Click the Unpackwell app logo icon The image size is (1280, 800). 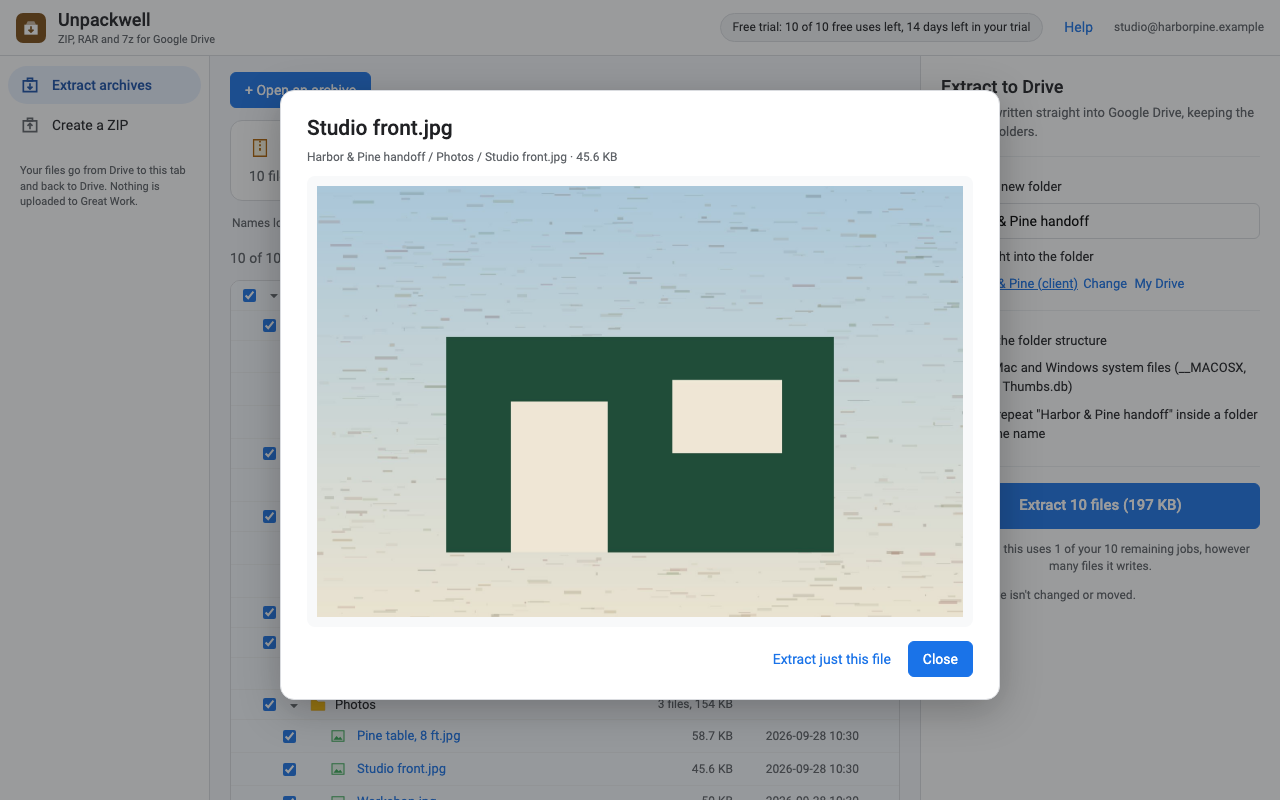(31, 28)
